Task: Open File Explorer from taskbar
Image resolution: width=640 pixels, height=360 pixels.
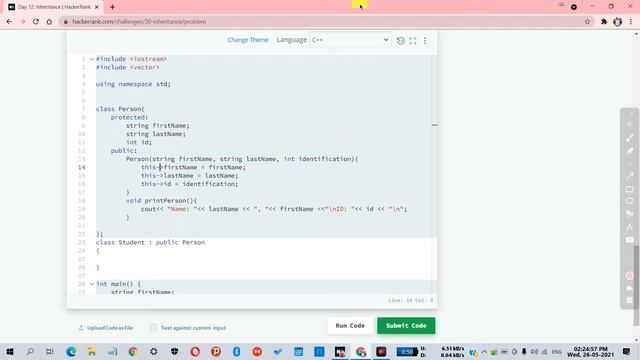Action: coord(91,351)
